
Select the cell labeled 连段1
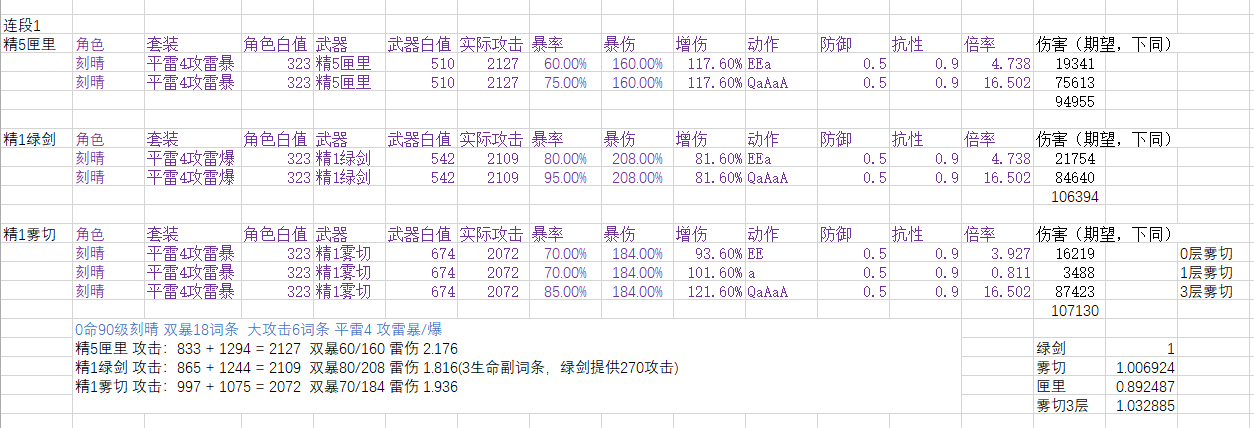point(24,25)
